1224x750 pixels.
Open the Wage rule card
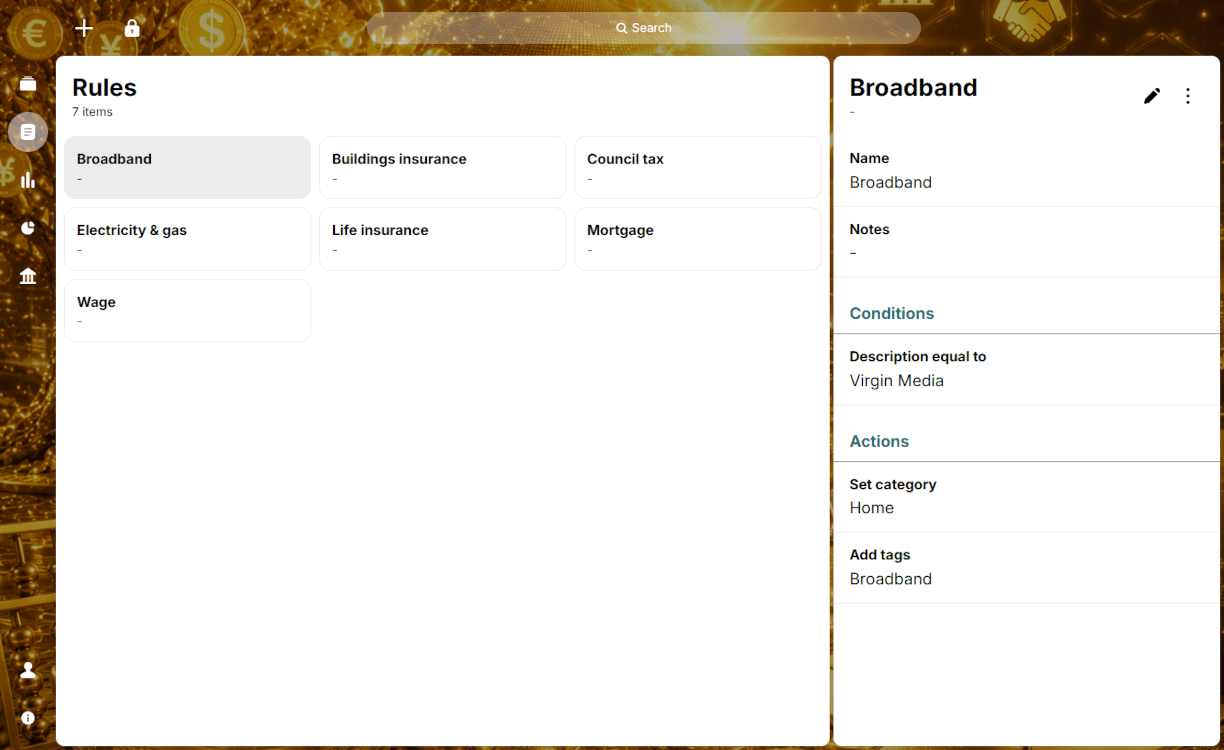188,310
